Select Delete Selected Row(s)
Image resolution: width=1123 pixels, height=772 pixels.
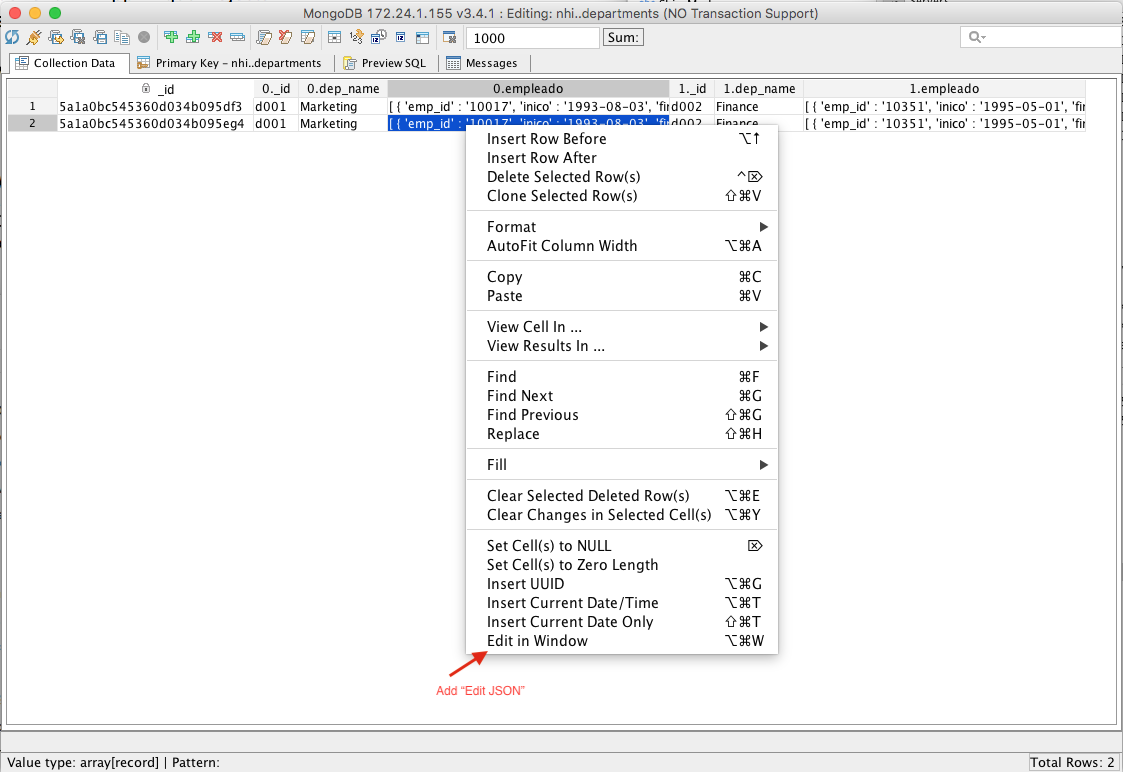point(622,177)
